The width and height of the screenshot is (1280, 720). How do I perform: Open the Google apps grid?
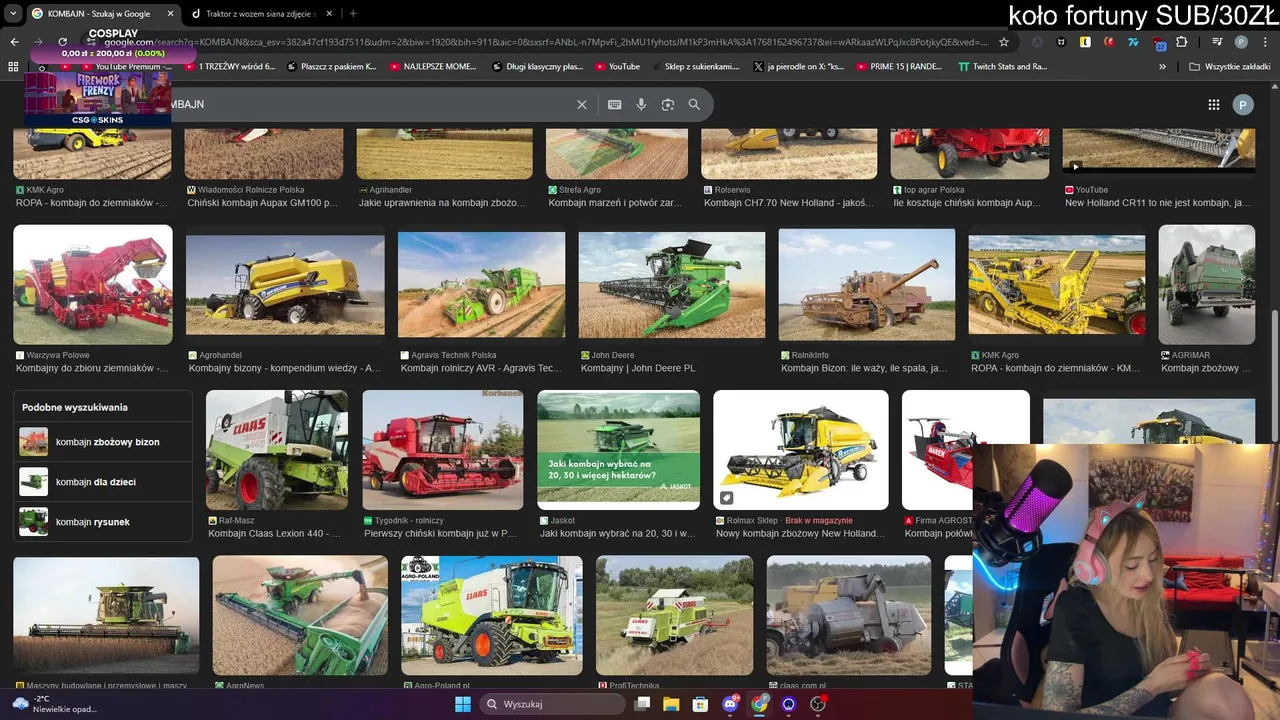1214,105
